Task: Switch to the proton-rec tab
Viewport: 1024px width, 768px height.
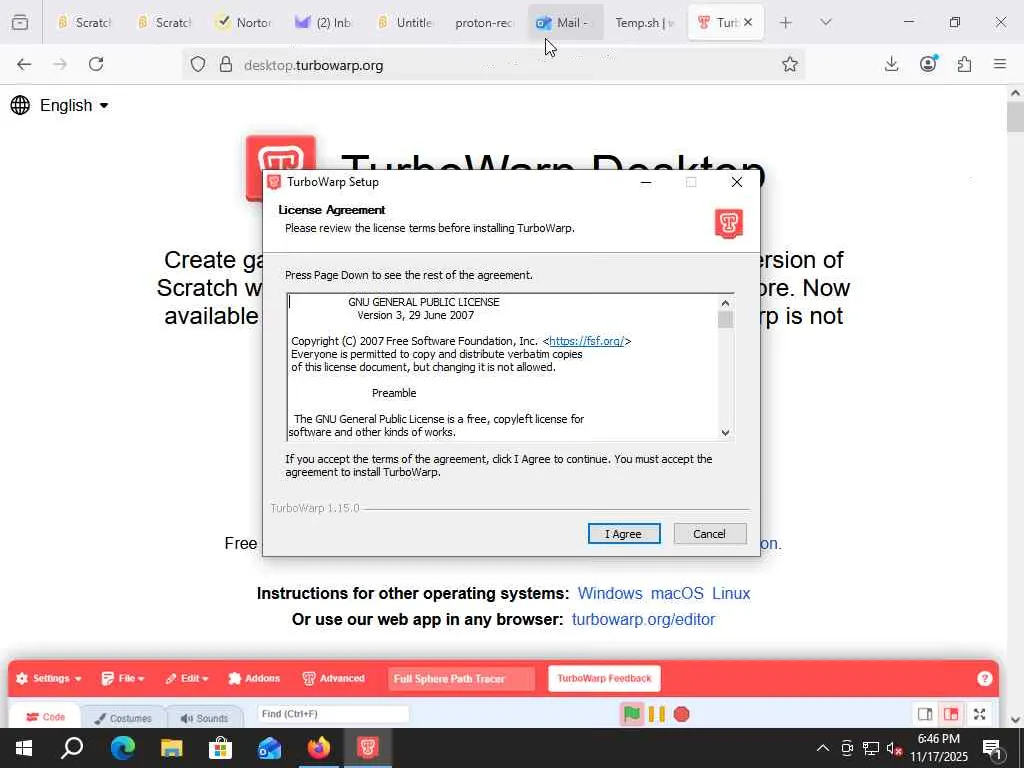Action: 484,23
